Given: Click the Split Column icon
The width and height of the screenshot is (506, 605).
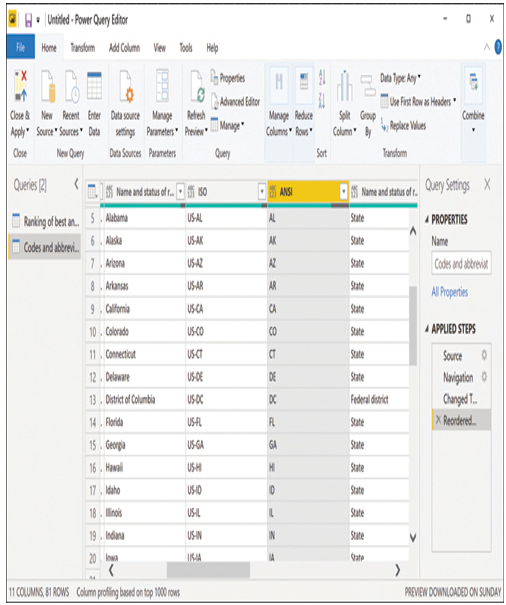Looking at the screenshot, I should point(345,86).
